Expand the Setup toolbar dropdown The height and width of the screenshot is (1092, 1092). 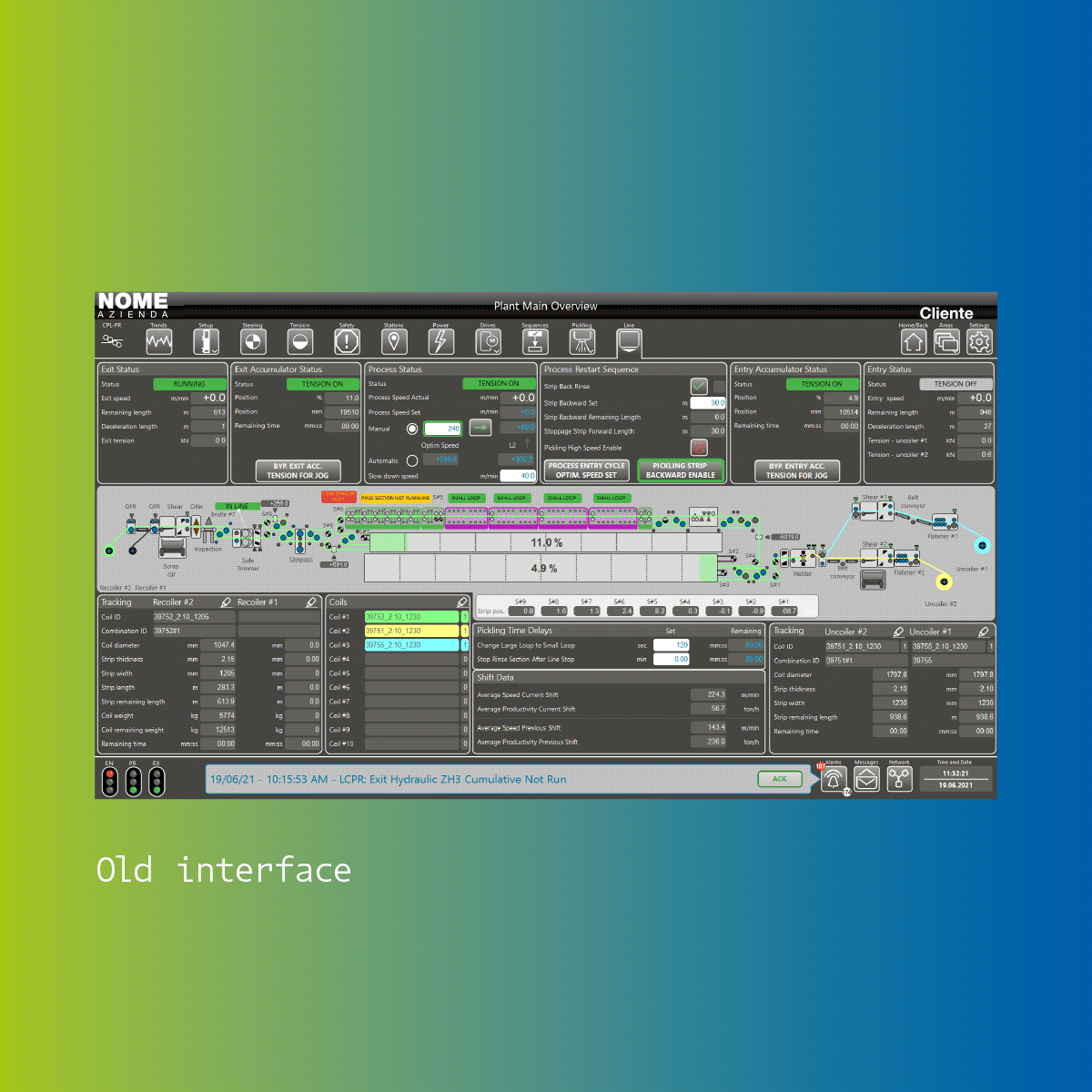coord(207,341)
